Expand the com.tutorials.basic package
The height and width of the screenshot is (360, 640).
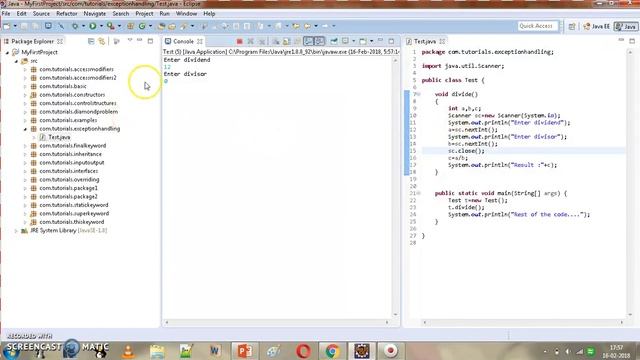click(25, 87)
